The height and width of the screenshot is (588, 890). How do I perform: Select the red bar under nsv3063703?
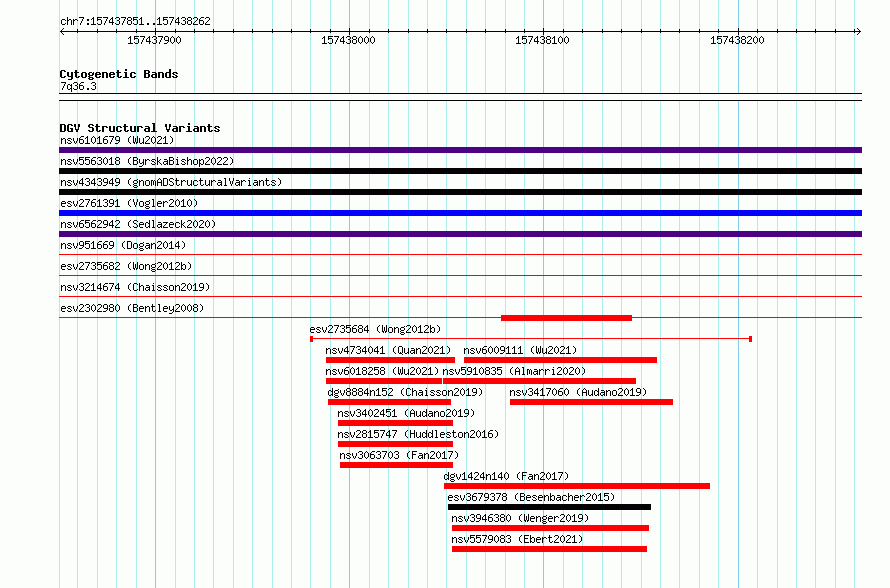(x=396, y=465)
